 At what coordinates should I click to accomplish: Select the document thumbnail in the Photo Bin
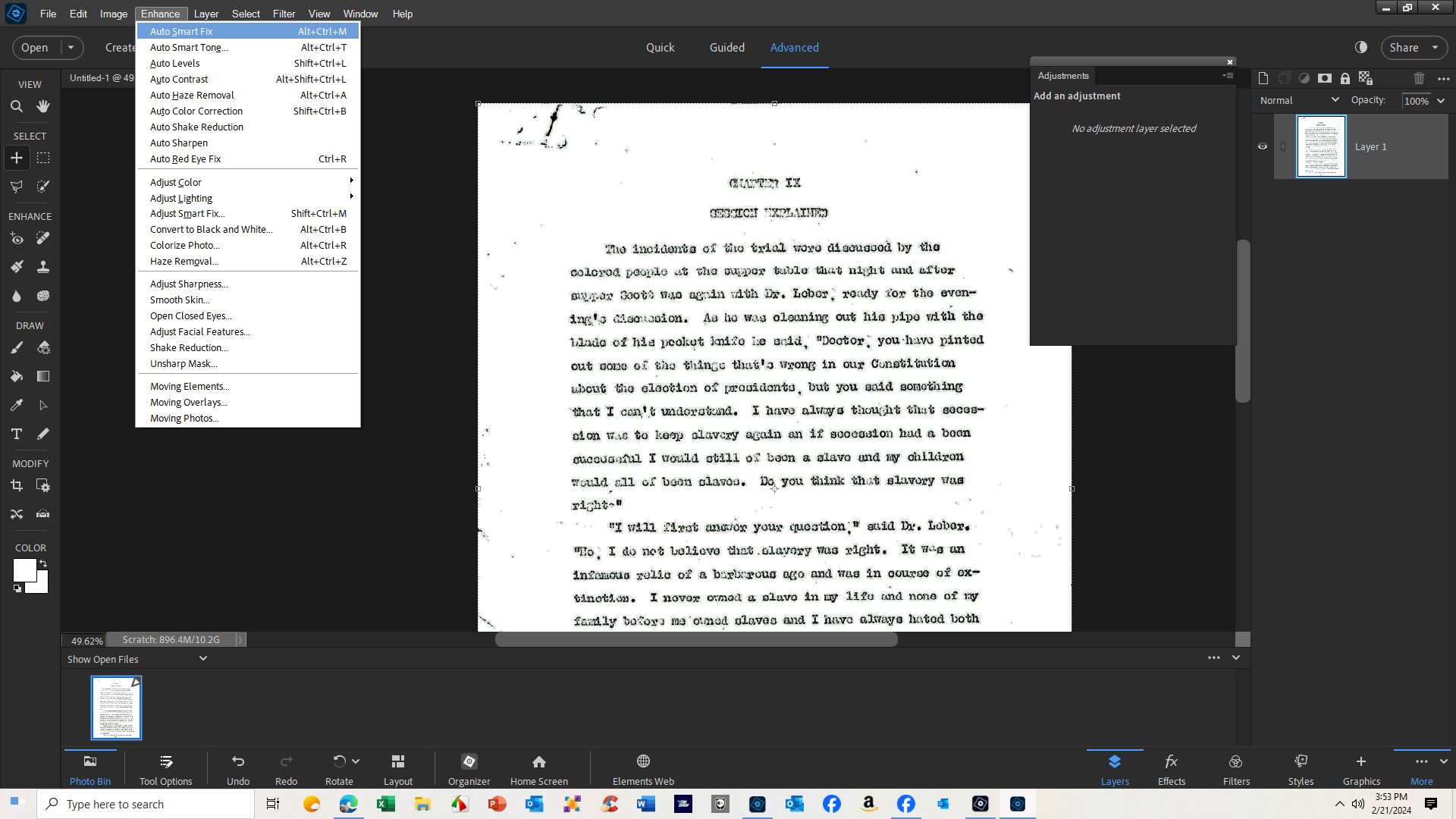pyautogui.click(x=117, y=707)
